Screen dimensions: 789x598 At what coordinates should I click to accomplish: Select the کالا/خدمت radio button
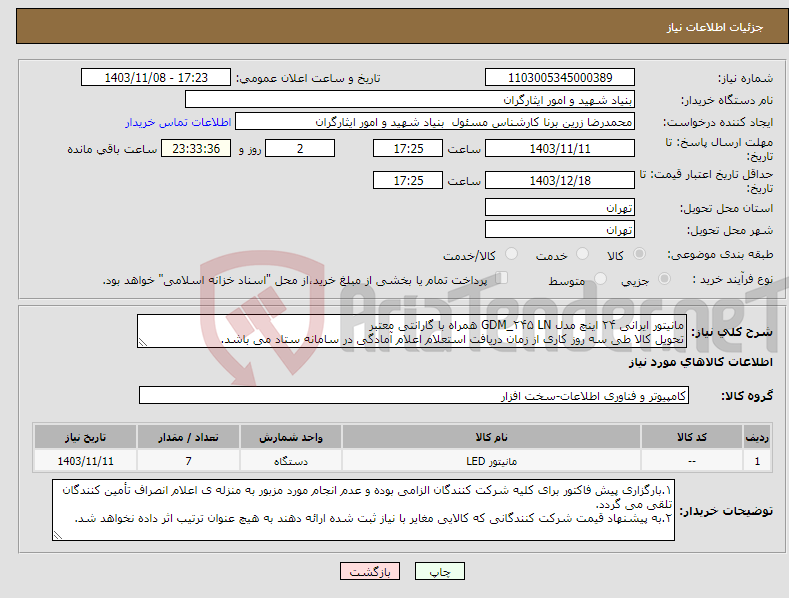tap(511, 254)
